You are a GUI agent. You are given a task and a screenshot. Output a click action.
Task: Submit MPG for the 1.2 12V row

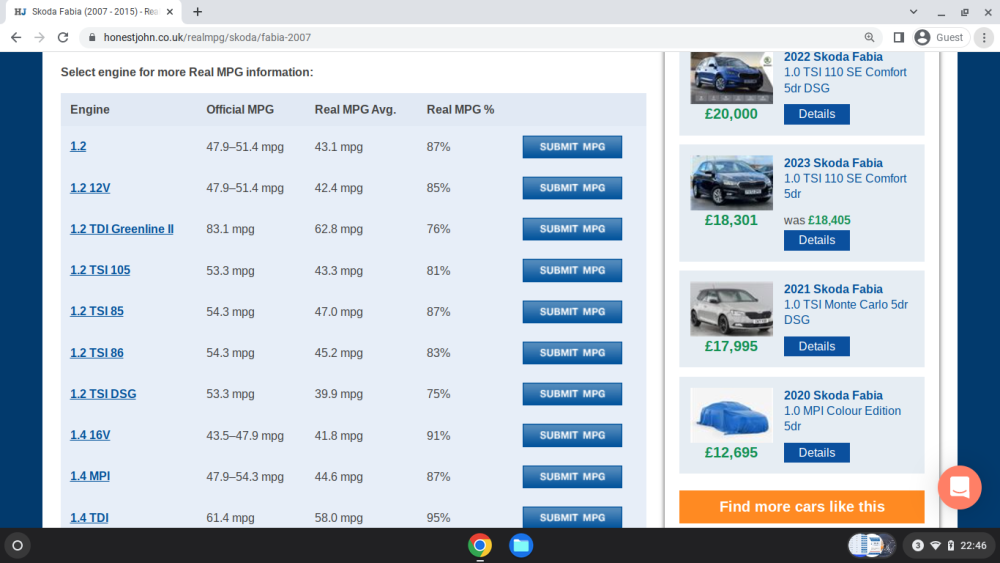coord(572,188)
